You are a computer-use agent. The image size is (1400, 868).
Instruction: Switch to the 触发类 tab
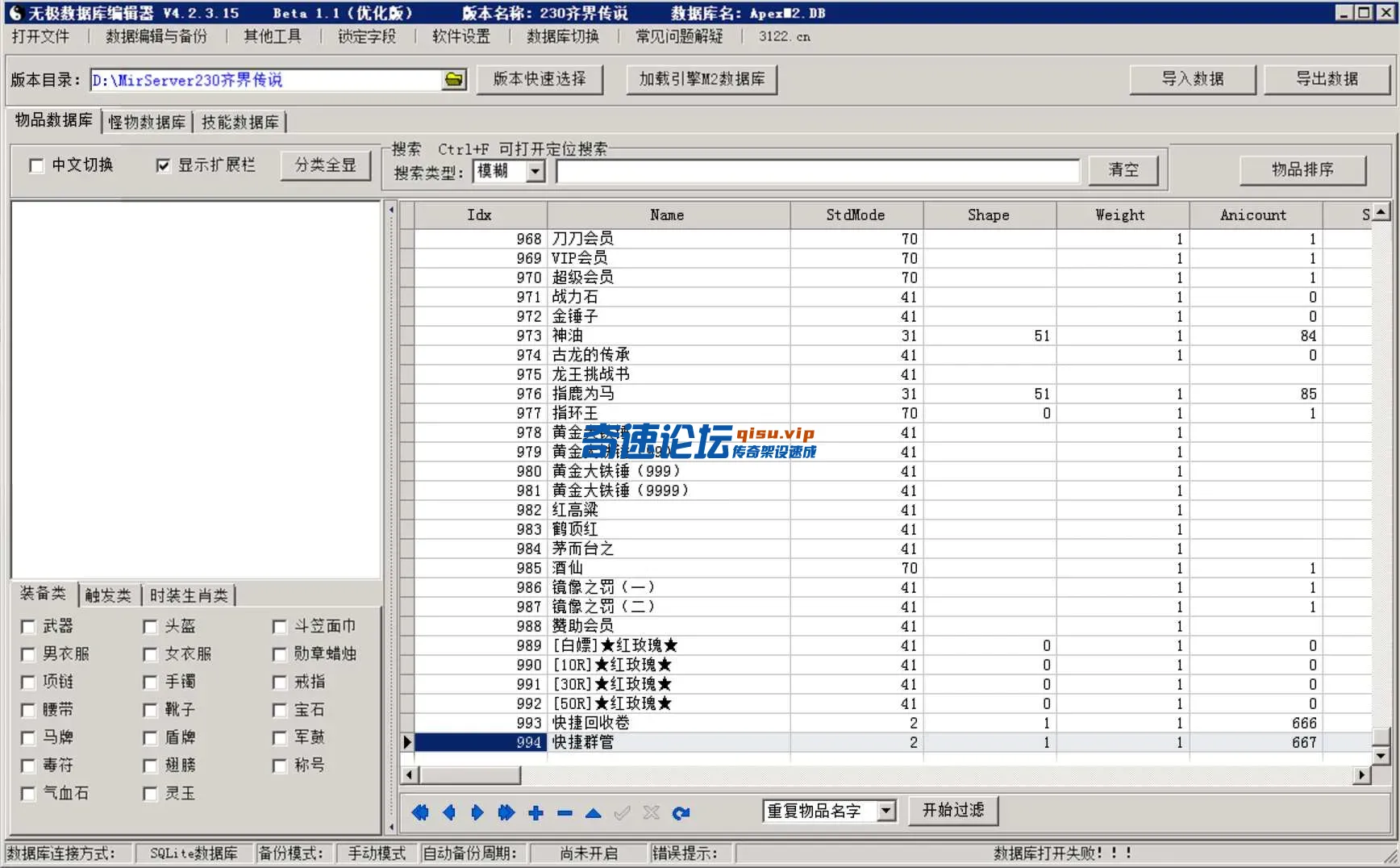click(x=108, y=595)
